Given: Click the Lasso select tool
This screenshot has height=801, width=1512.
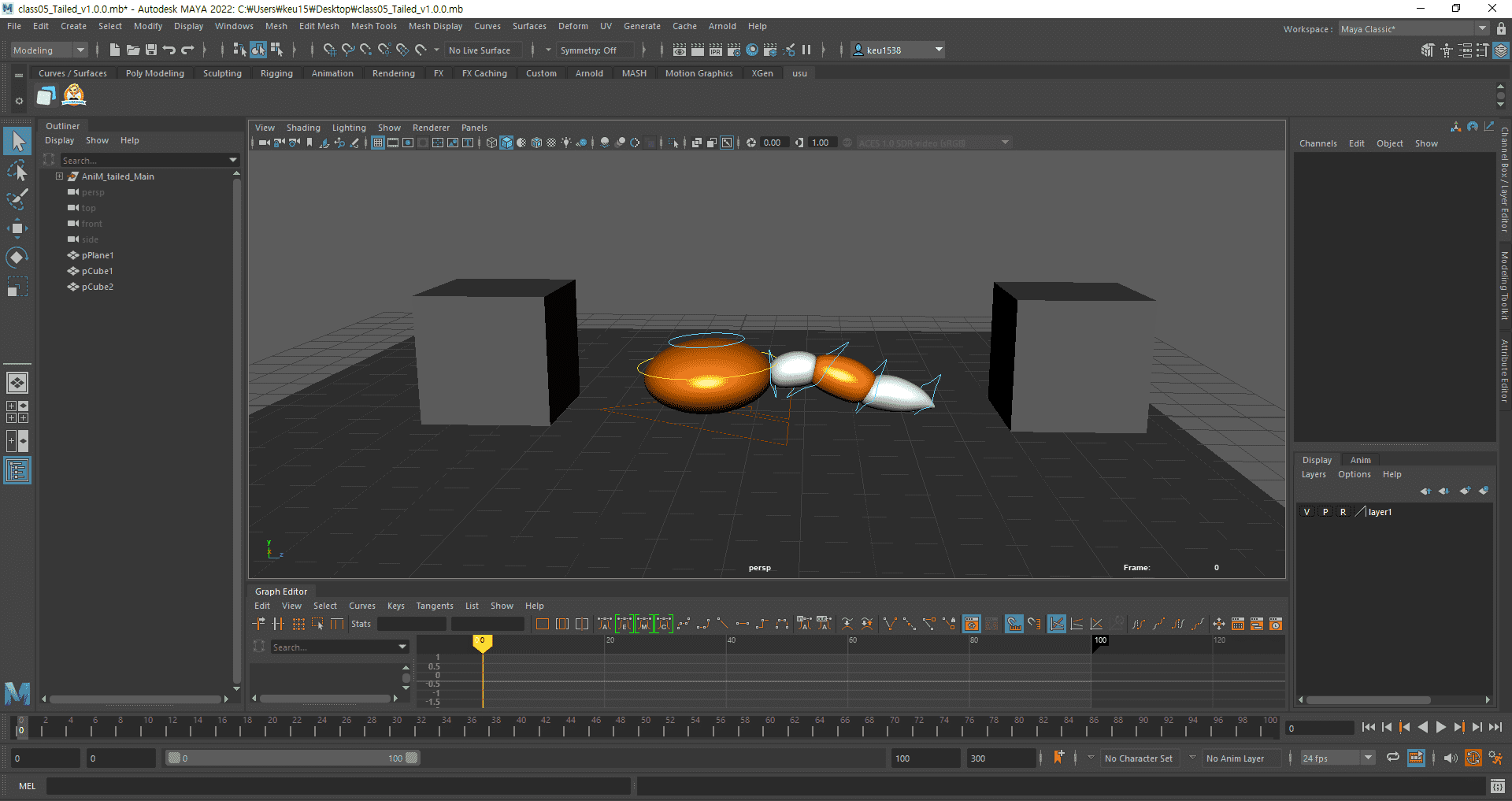Looking at the screenshot, I should pos(17,170).
